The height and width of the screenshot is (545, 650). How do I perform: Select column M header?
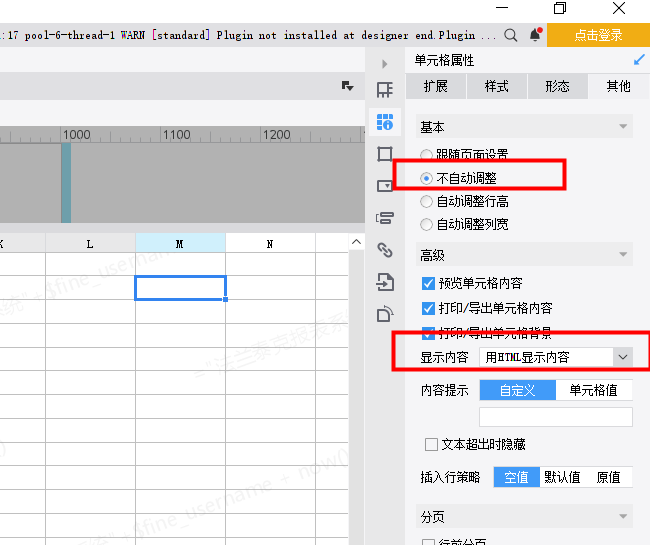(x=180, y=243)
